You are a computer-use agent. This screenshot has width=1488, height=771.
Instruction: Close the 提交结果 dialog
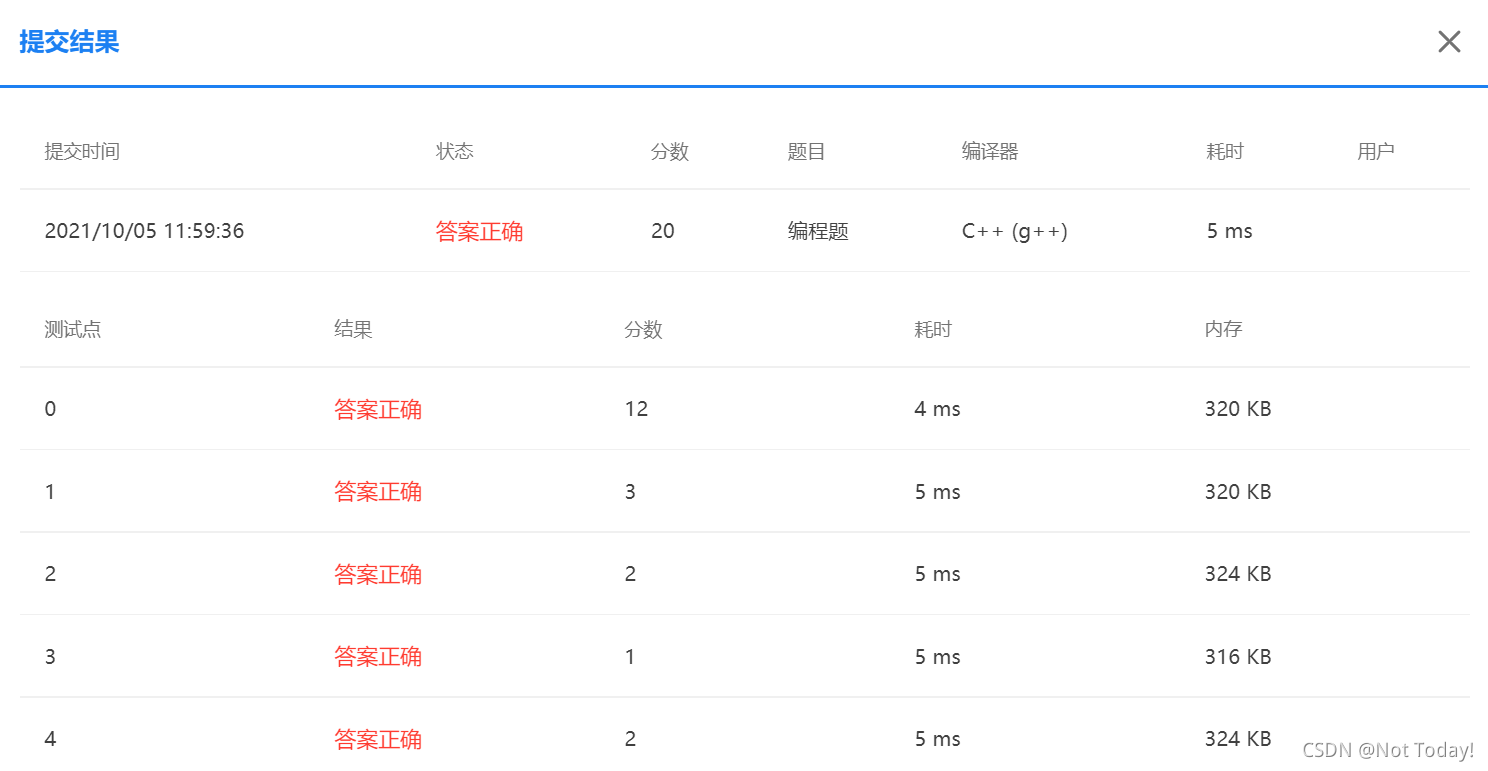(1449, 41)
